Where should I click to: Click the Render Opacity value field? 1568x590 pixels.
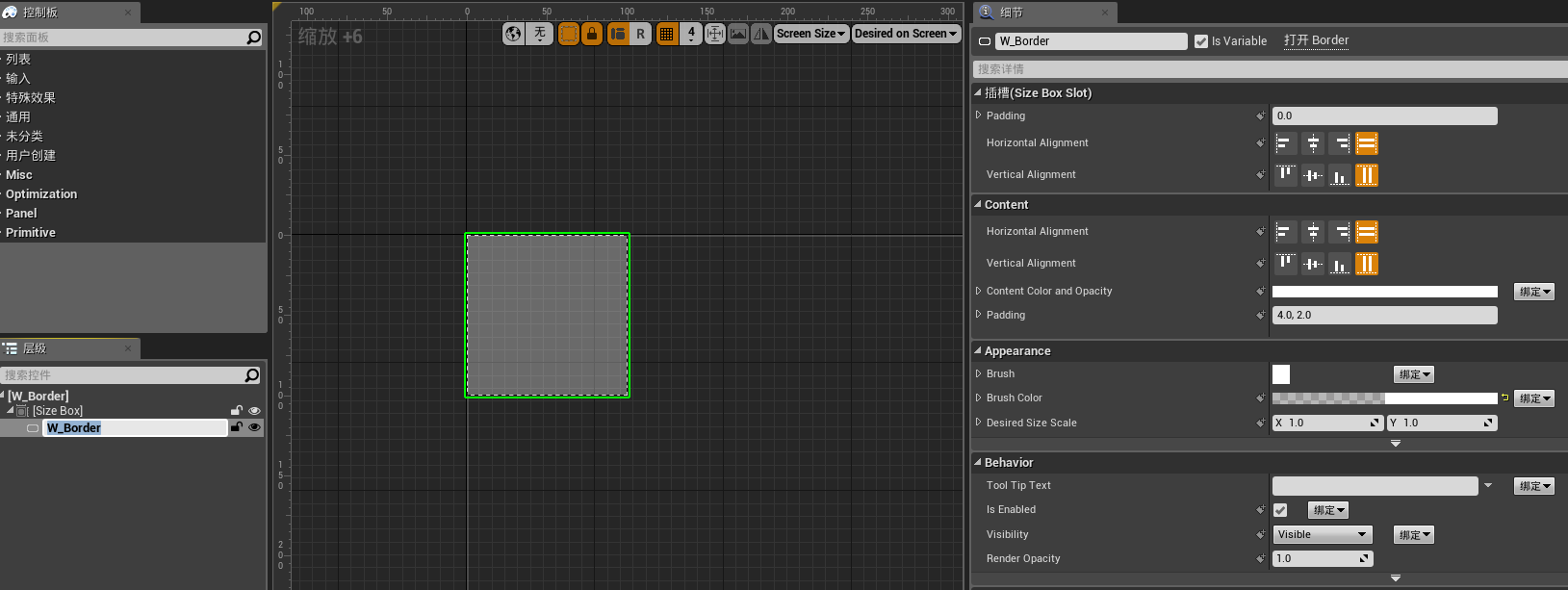pyautogui.click(x=1323, y=559)
